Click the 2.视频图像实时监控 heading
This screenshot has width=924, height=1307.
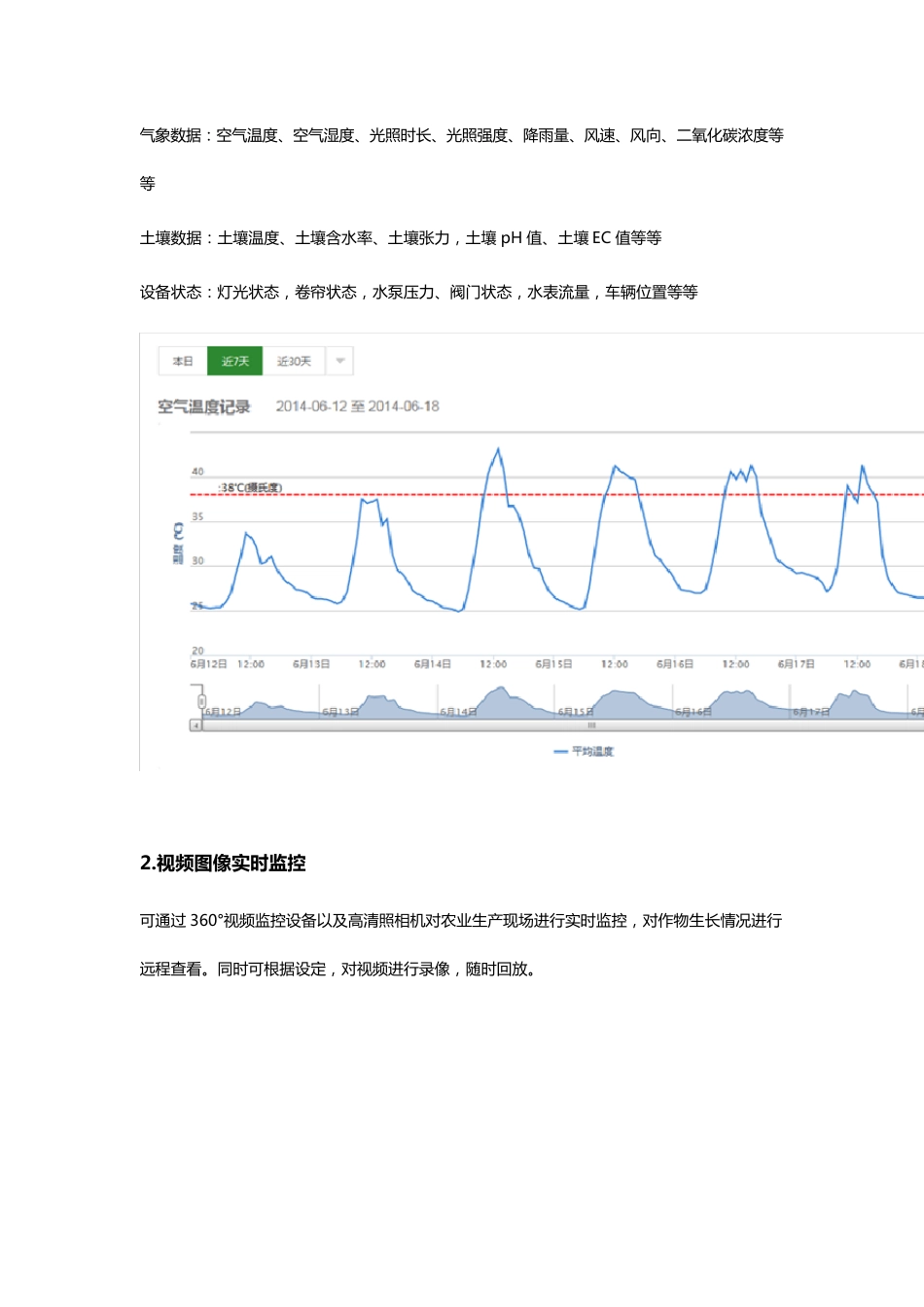(223, 864)
